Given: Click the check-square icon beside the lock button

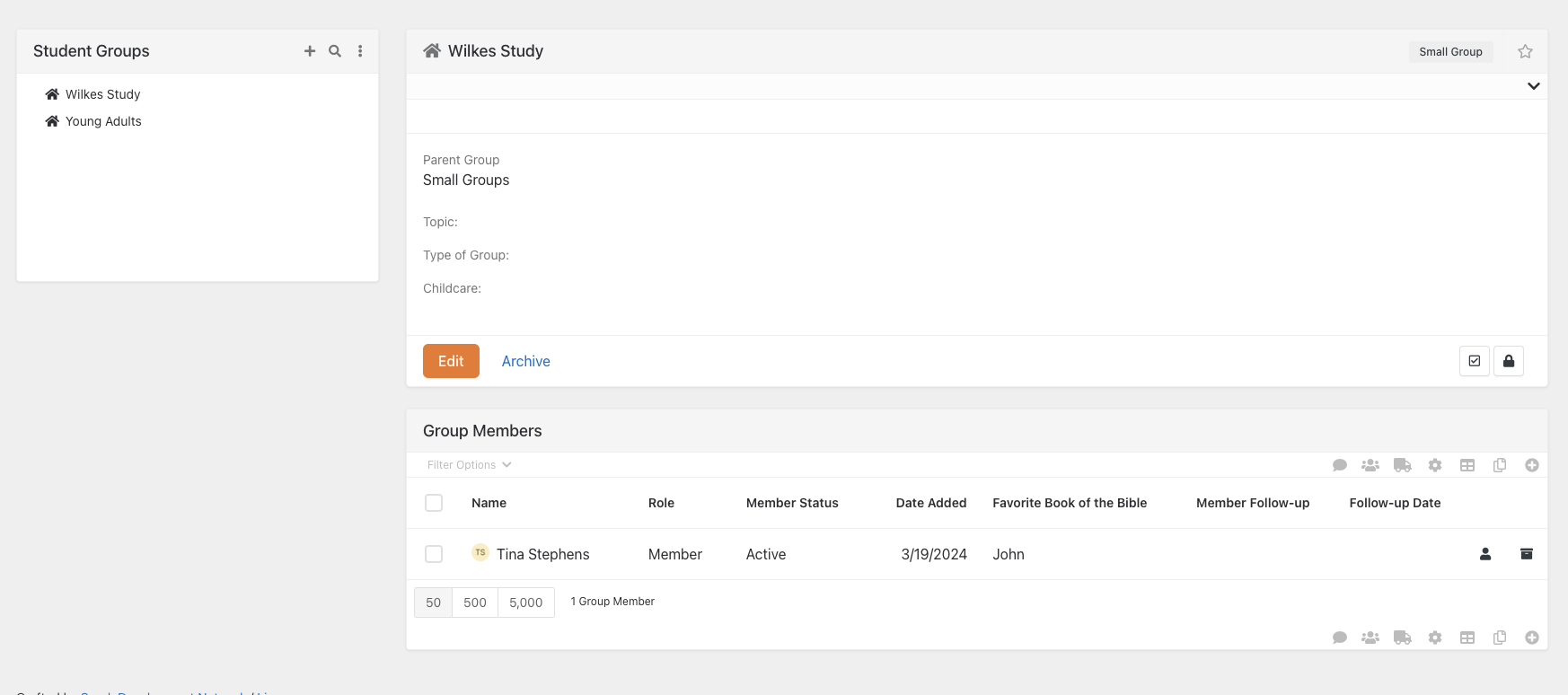Looking at the screenshot, I should tap(1475, 361).
